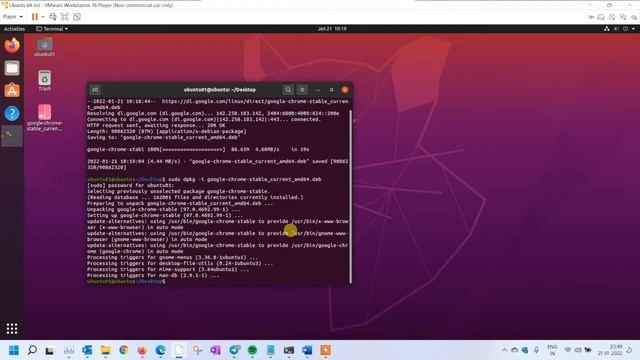Expand the power options arrow beside the pause button
640x360 pixels.
(x=43, y=17)
